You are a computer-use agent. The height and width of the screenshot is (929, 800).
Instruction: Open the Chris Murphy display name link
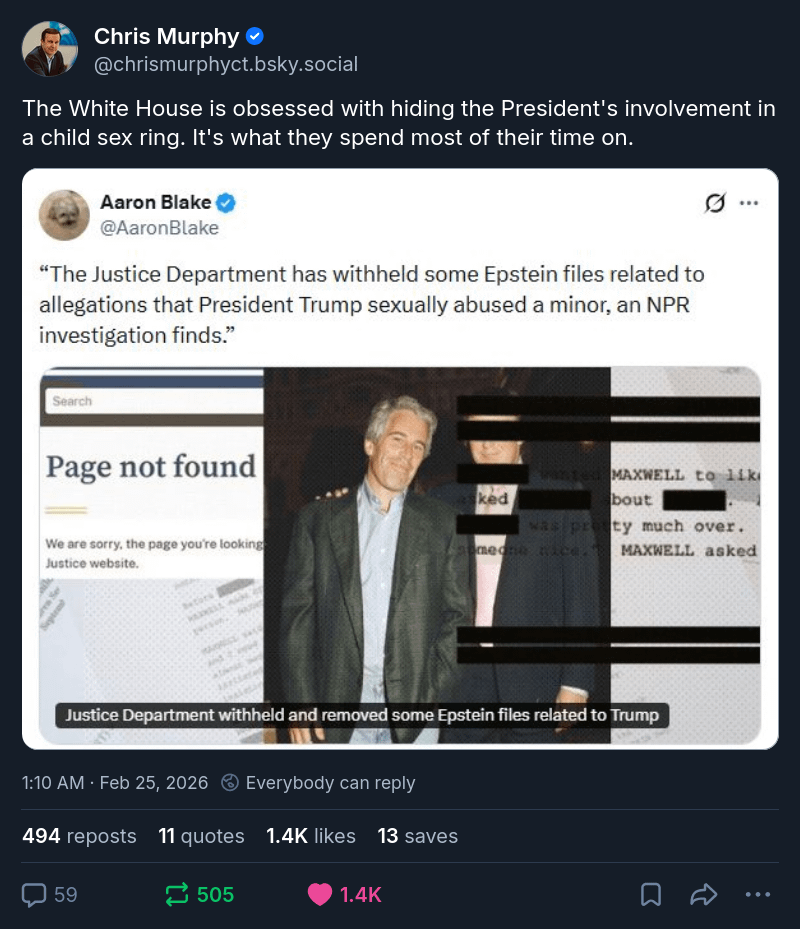tap(166, 37)
